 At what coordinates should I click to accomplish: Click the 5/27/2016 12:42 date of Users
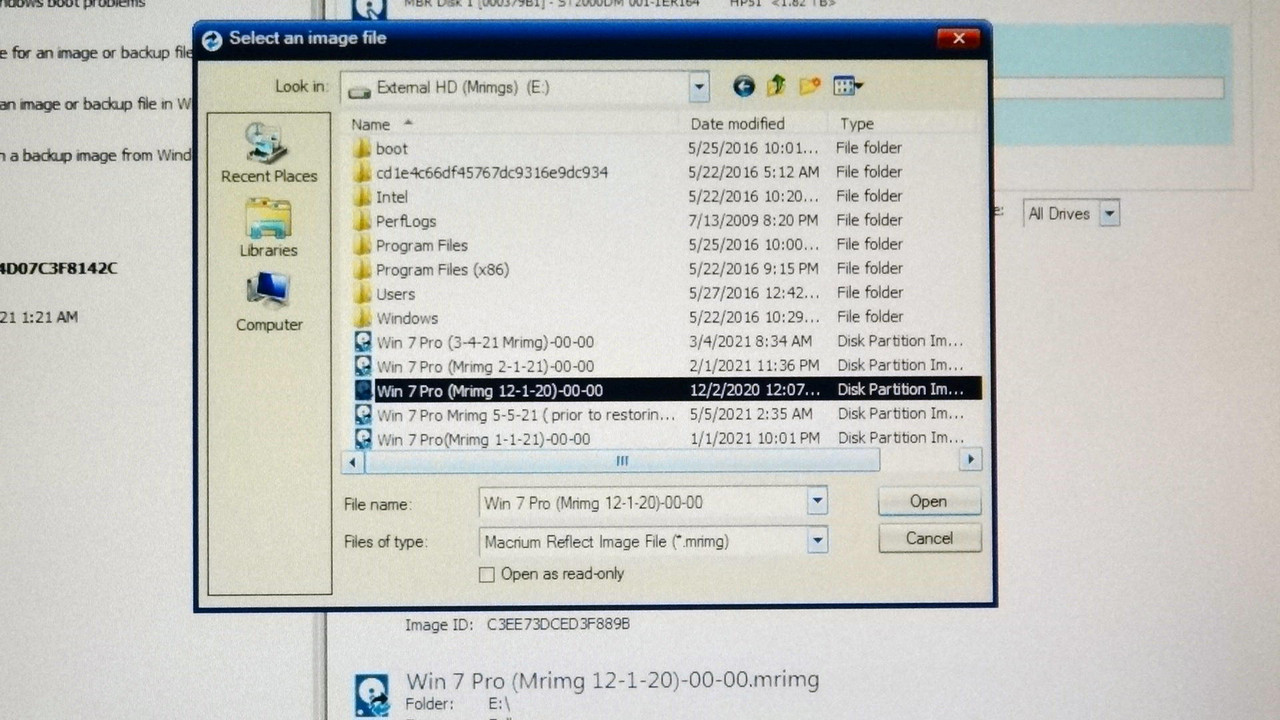[753, 292]
